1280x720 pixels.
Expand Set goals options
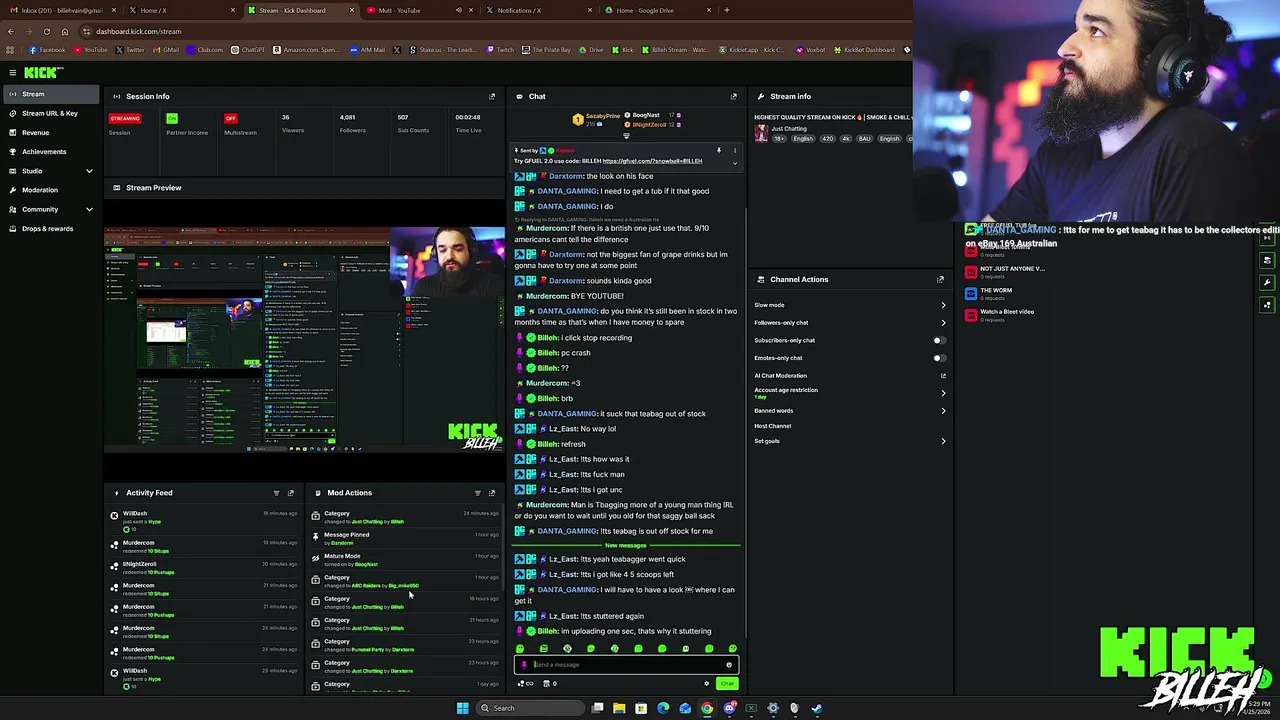click(x=943, y=441)
